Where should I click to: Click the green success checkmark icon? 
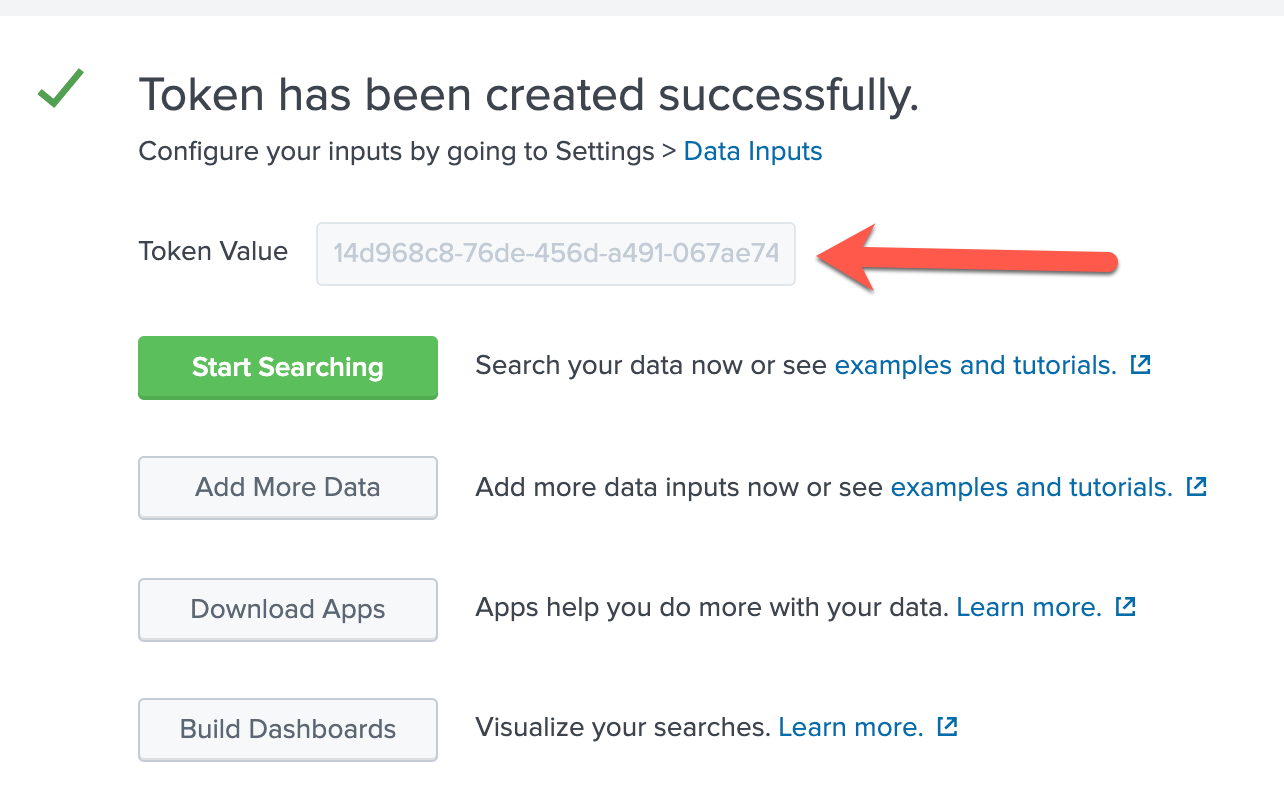pyautogui.click(x=61, y=89)
